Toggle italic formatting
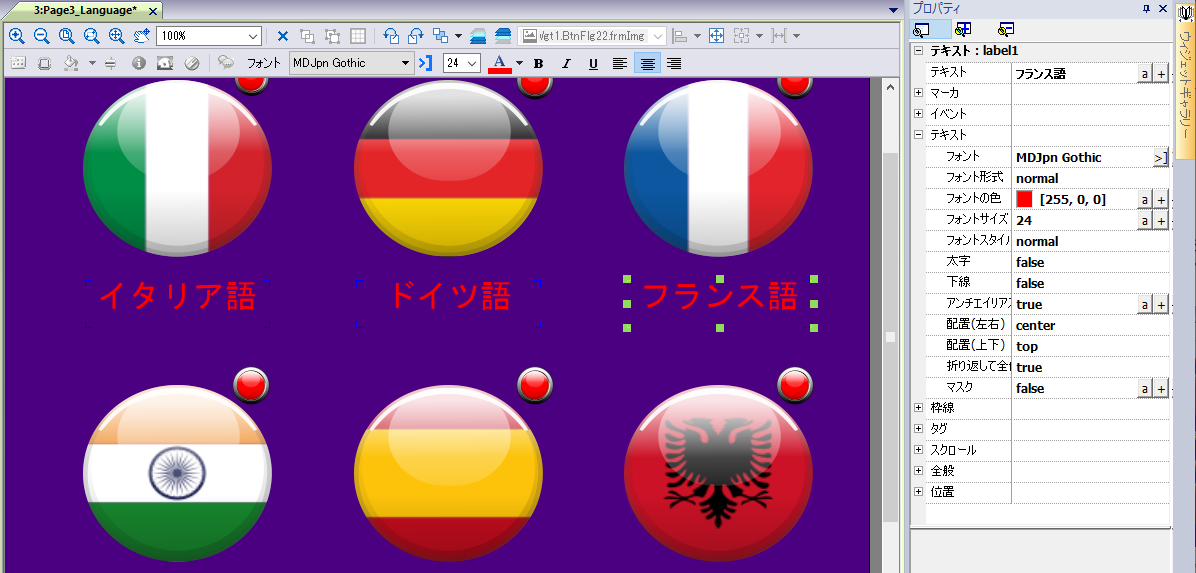The width and height of the screenshot is (1196, 573). (x=566, y=64)
